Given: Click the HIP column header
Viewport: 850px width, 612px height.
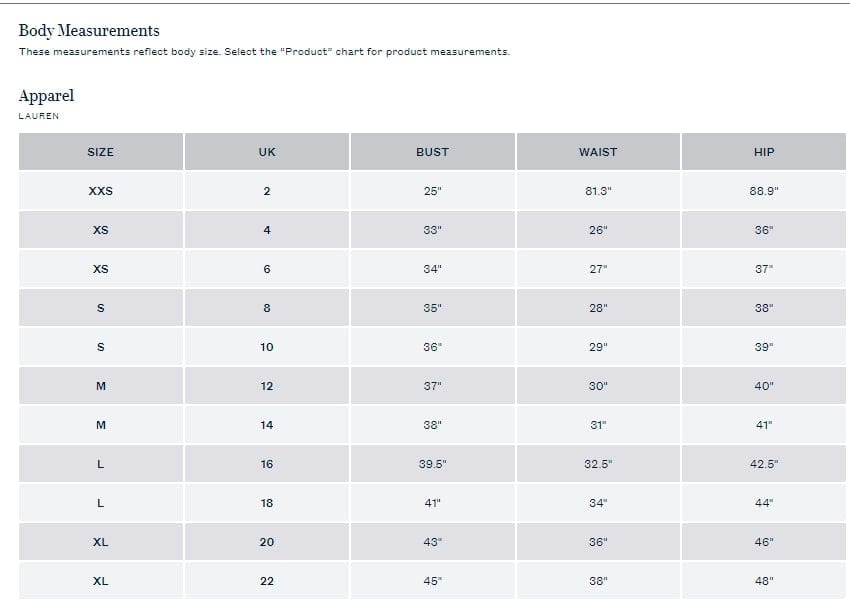Looking at the screenshot, I should pos(764,152).
